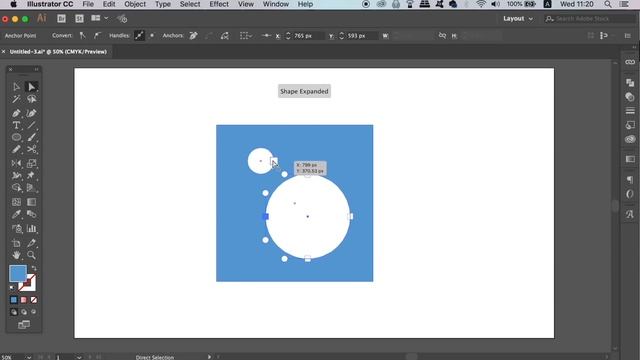Select the Perspective Grid tool

(x=31, y=188)
